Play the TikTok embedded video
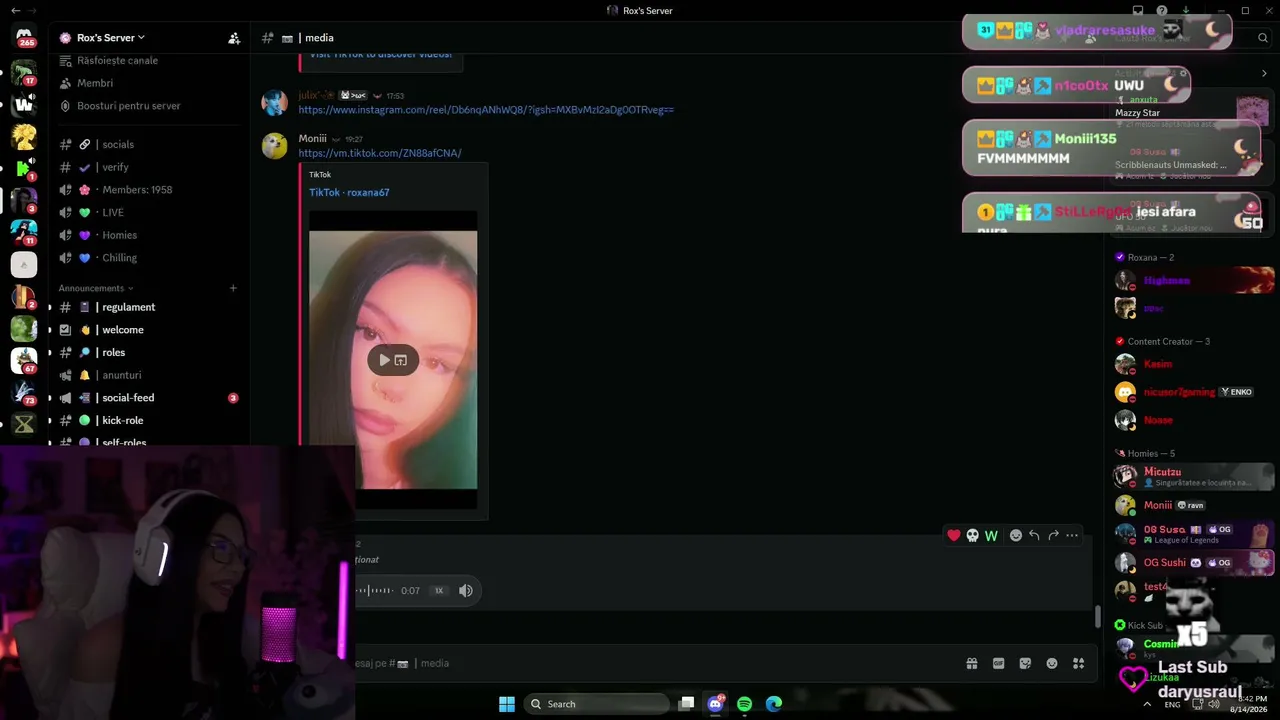This screenshot has height=720, width=1280. point(384,360)
